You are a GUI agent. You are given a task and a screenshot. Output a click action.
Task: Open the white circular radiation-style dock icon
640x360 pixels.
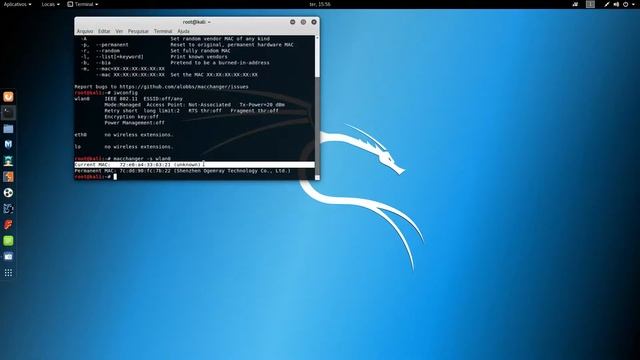8,193
